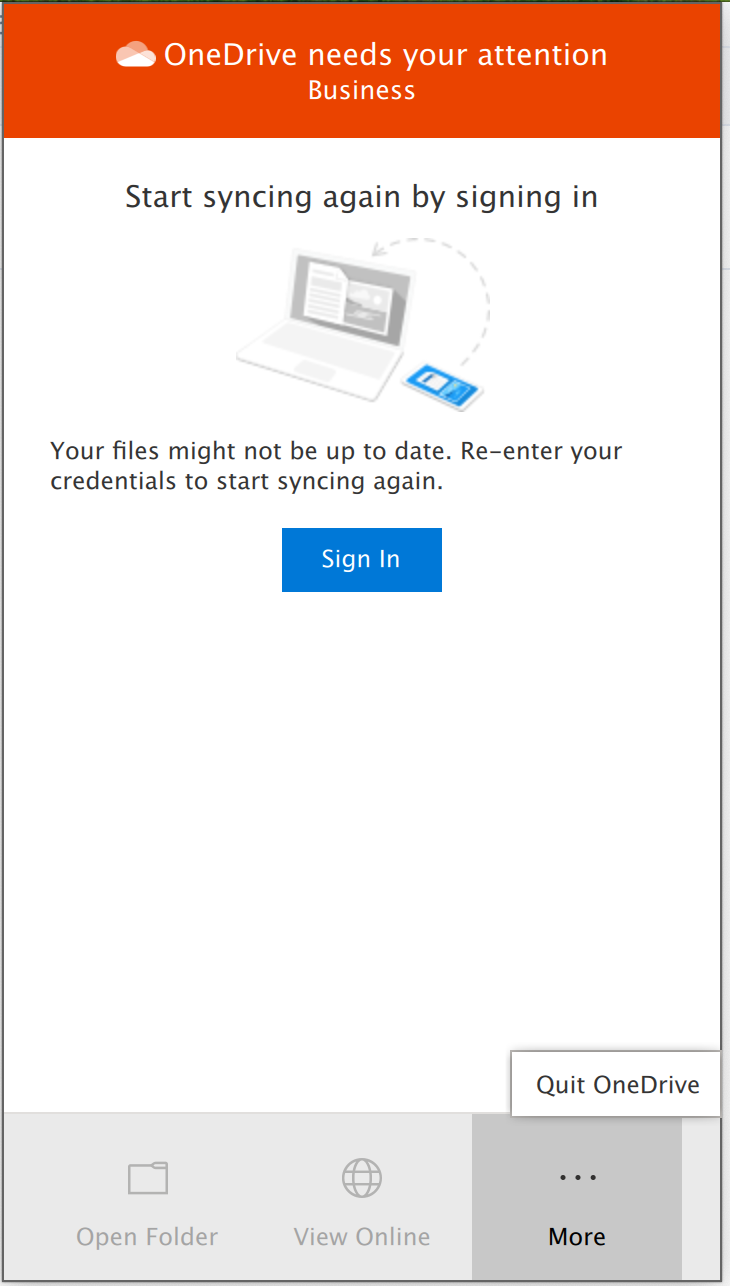Screen dimensions: 730x1286
Task: Click "Start syncing again by signing in" heading
Action: tap(361, 198)
